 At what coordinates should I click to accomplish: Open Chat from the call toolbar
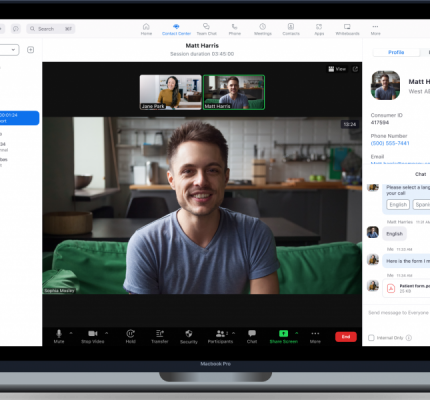click(x=252, y=336)
